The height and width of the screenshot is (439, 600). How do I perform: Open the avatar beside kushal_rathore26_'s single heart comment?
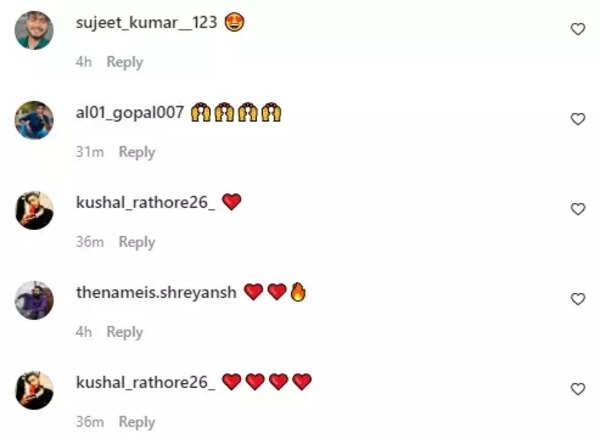34,210
